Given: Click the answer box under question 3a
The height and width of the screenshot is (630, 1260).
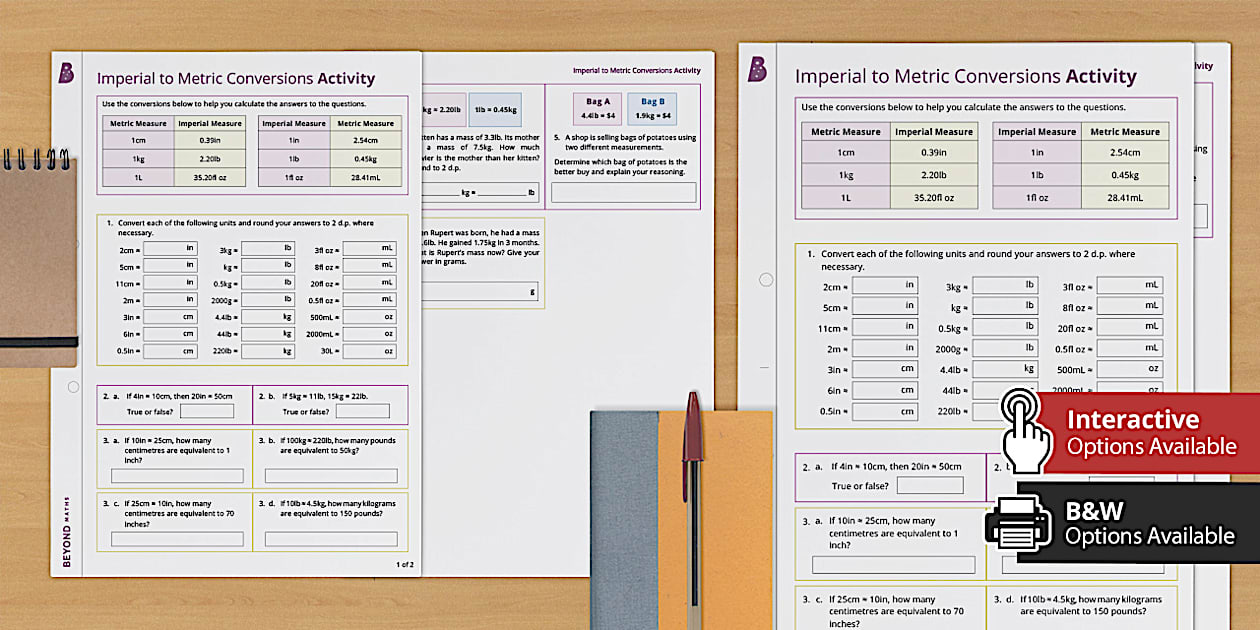Looking at the screenshot, I should (x=178, y=477).
